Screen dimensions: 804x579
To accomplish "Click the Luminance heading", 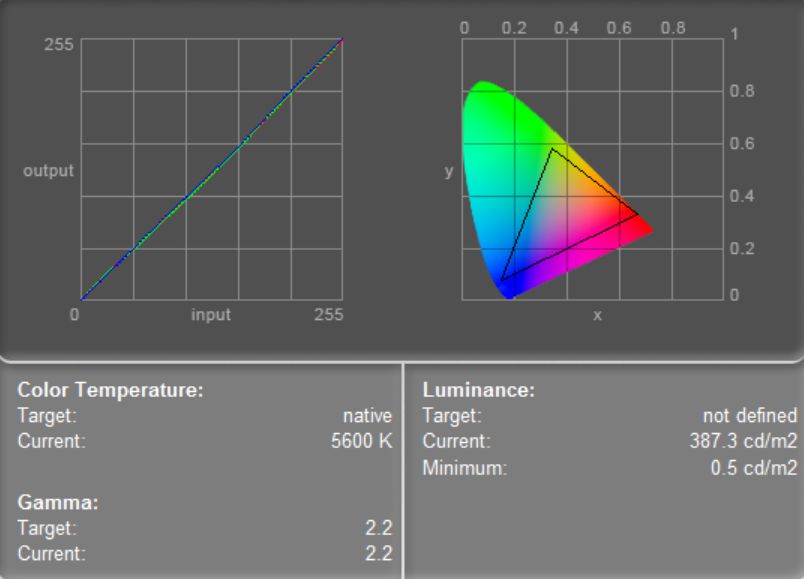I will [x=478, y=390].
